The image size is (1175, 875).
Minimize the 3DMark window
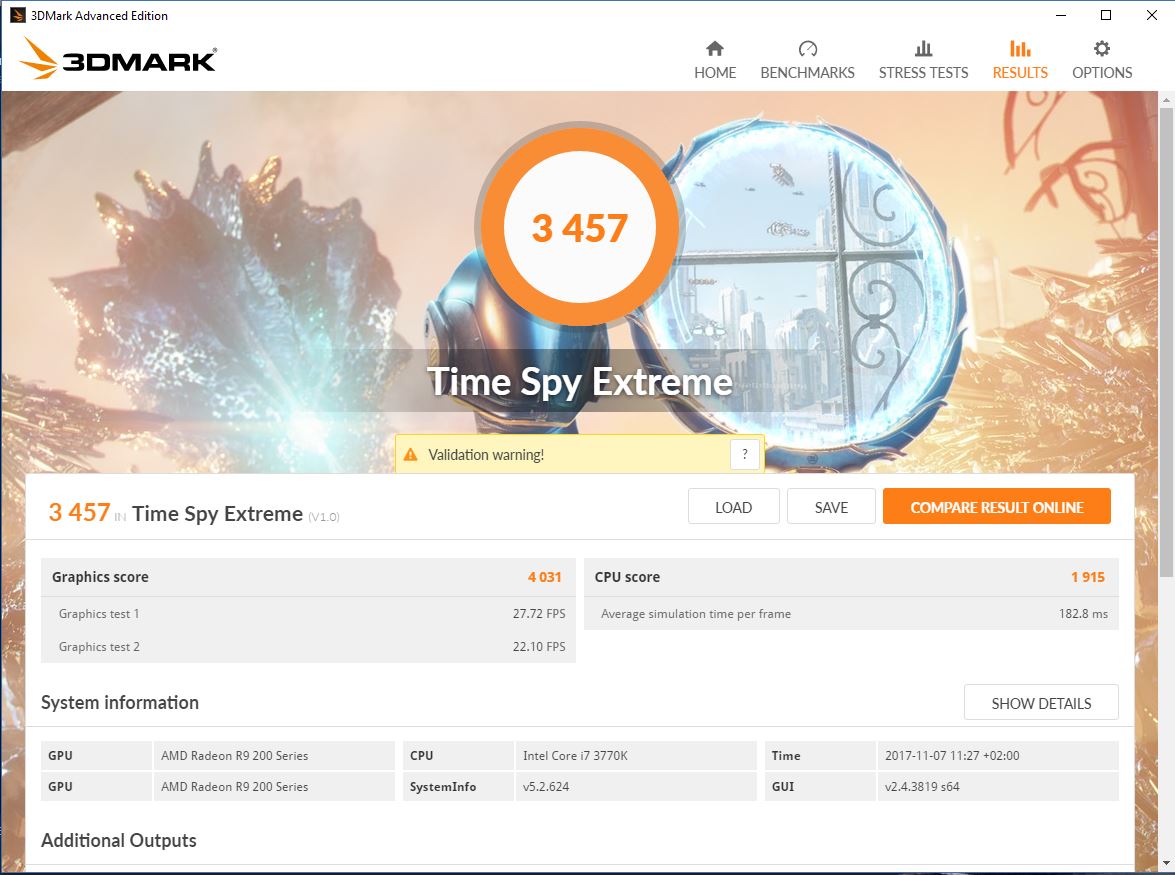1061,15
